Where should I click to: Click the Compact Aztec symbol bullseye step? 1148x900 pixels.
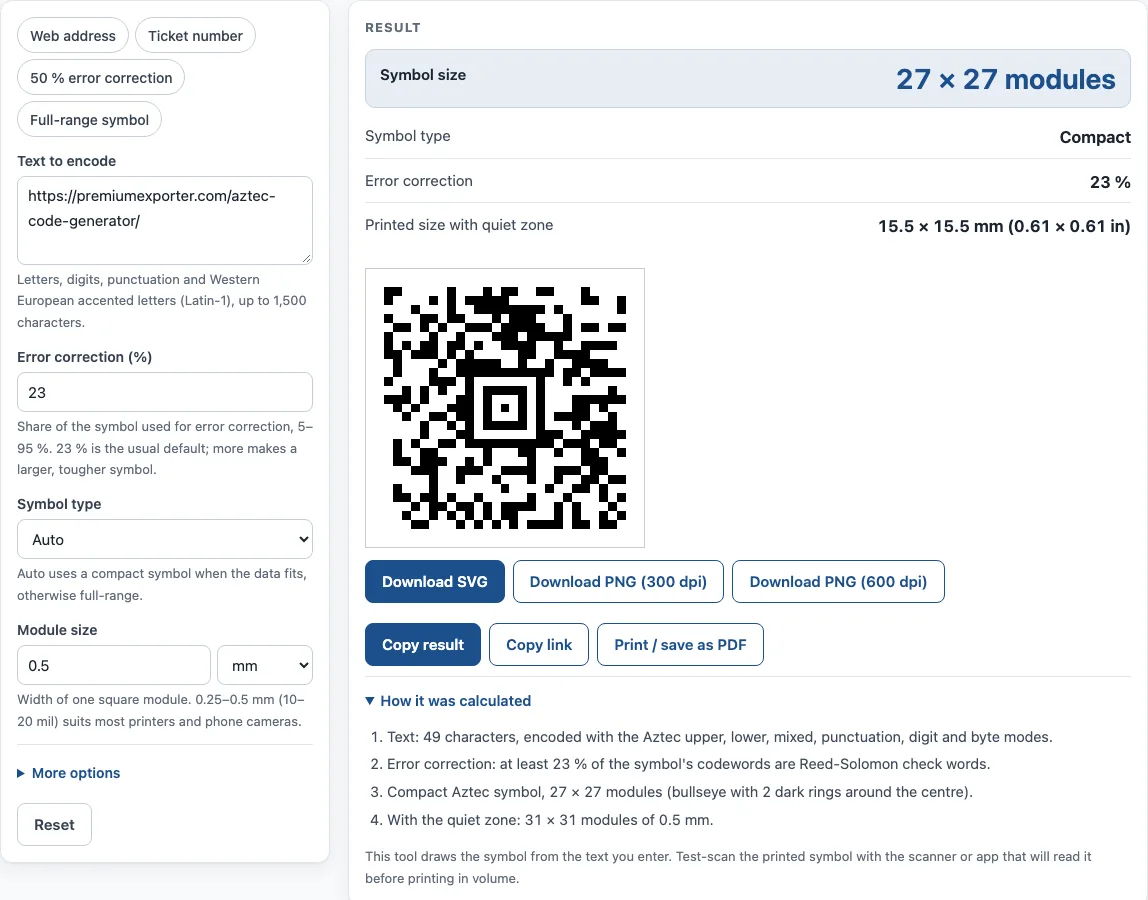(x=679, y=792)
